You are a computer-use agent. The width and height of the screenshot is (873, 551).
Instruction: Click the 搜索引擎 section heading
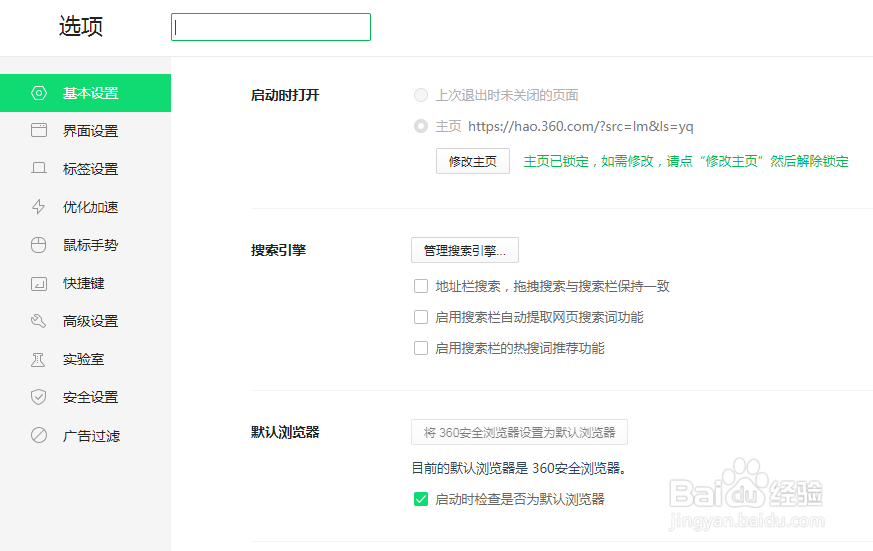coord(278,250)
